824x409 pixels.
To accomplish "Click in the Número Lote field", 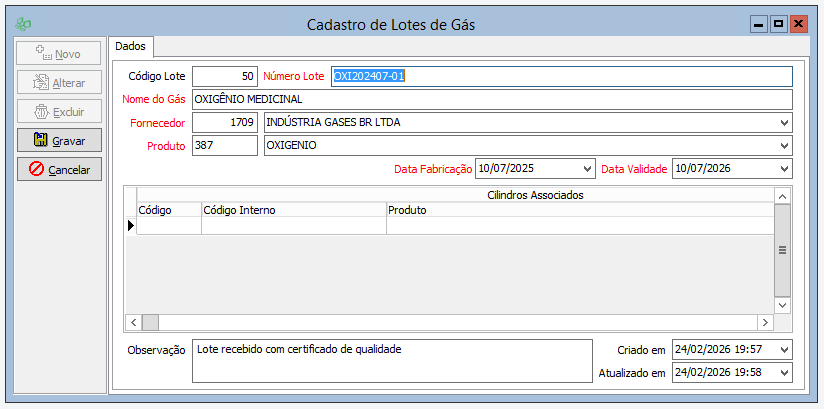I will [x=562, y=76].
